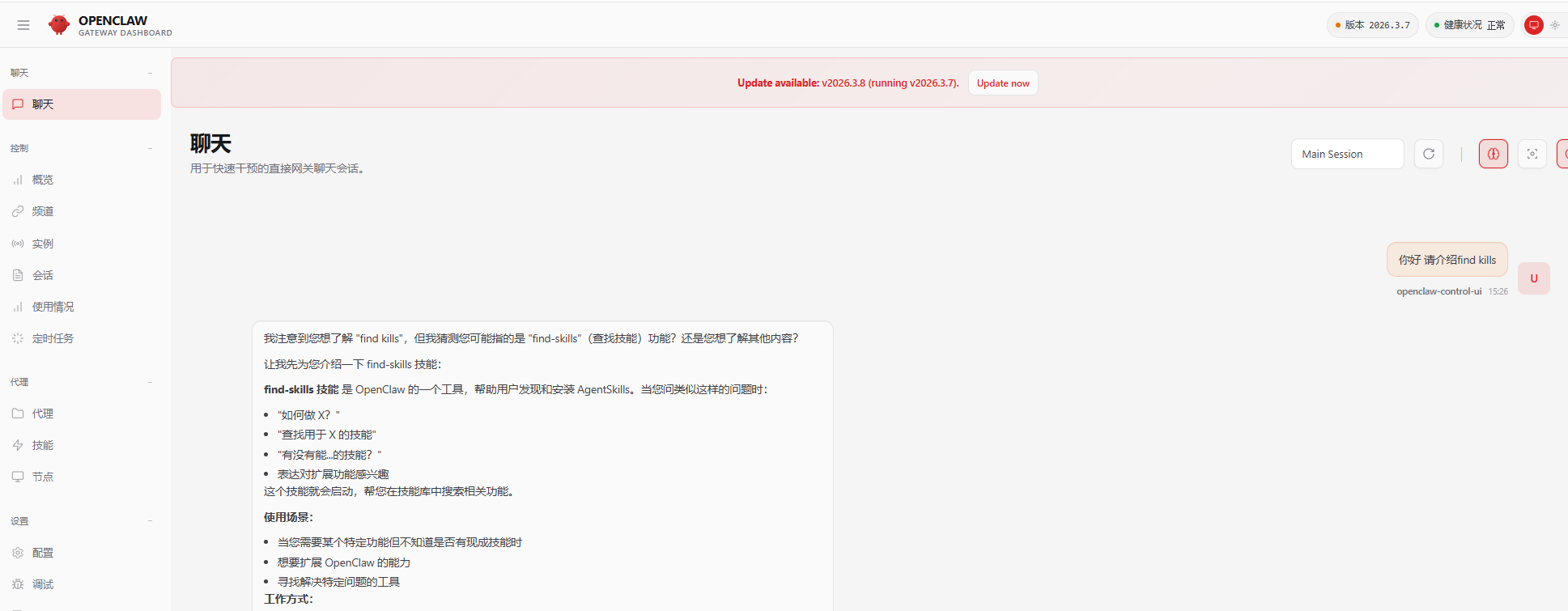Collapse the 聊天 sidebar section
1568x611 pixels.
pyautogui.click(x=151, y=73)
